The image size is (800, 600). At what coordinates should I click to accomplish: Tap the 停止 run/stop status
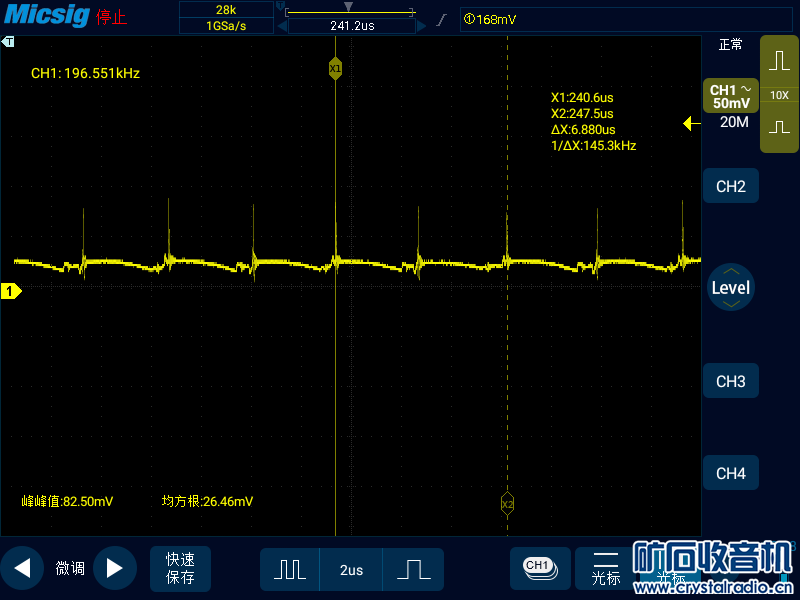[x=111, y=17]
